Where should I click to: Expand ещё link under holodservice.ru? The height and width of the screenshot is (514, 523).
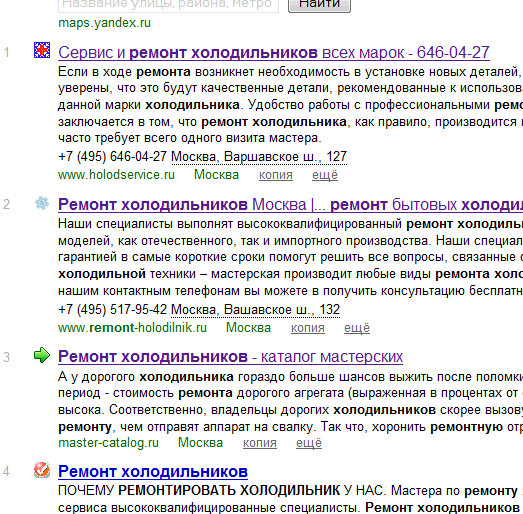click(x=325, y=175)
